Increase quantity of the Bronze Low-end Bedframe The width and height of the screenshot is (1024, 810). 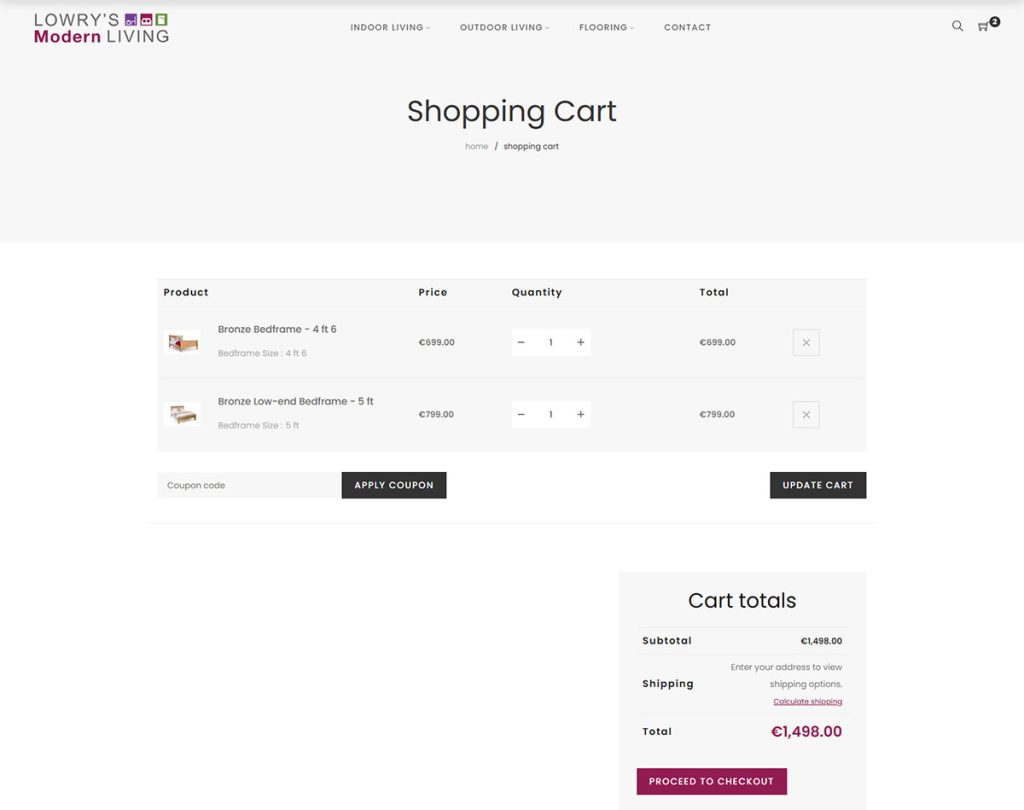[580, 414]
